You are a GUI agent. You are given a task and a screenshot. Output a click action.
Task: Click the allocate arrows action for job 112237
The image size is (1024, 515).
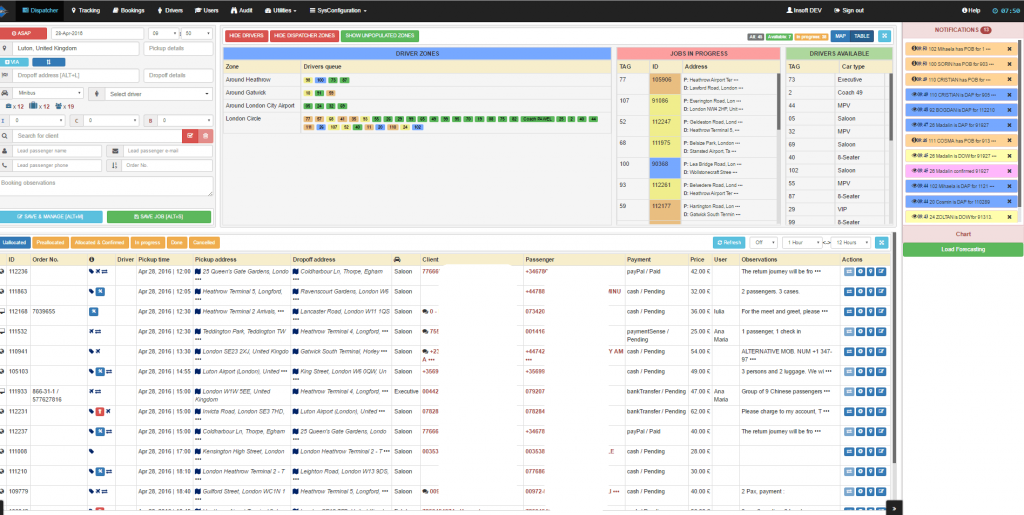850,431
